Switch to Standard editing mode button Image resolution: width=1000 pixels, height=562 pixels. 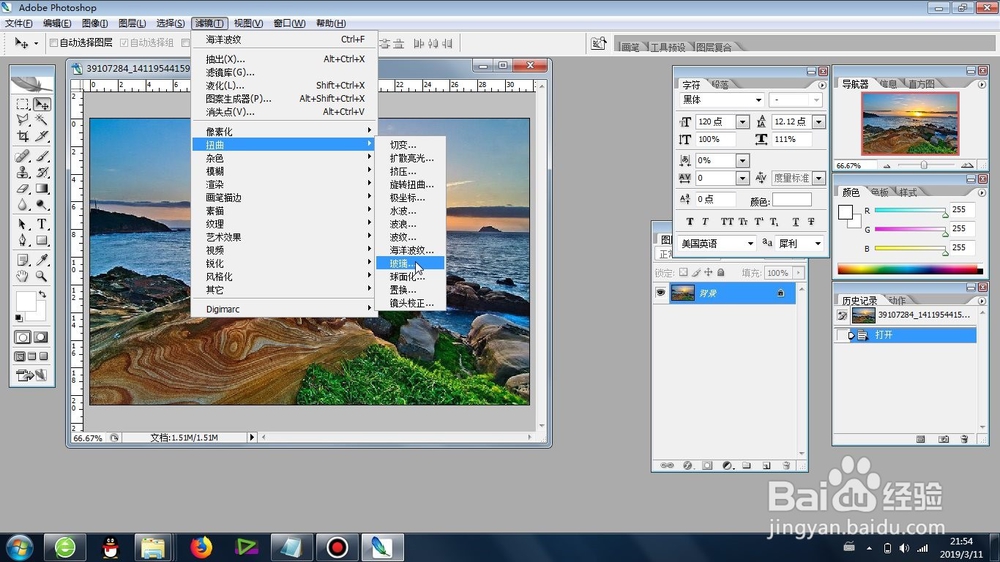point(23,337)
